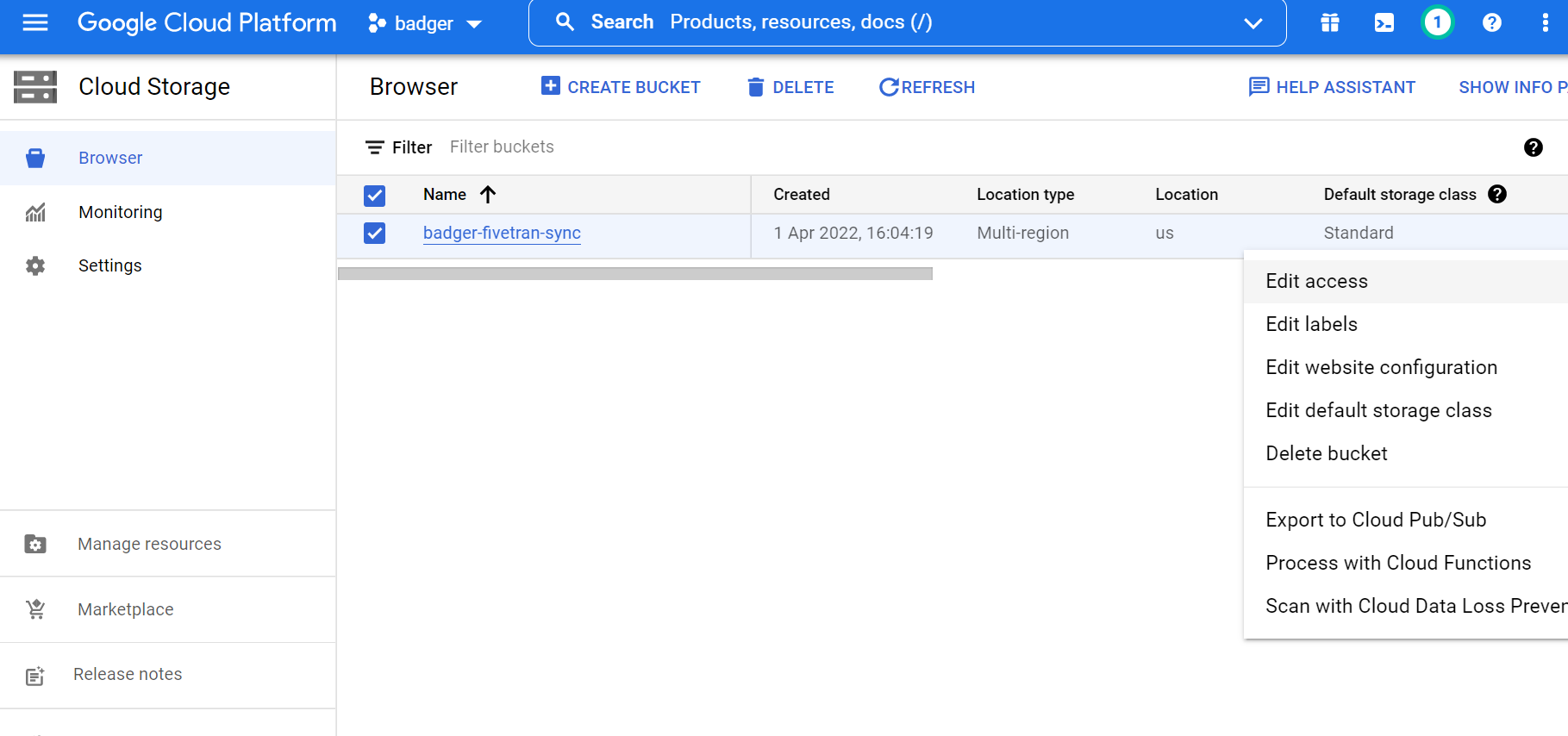1568x736 pixels.
Task: Open the hamburger navigation menu
Action: [x=35, y=22]
